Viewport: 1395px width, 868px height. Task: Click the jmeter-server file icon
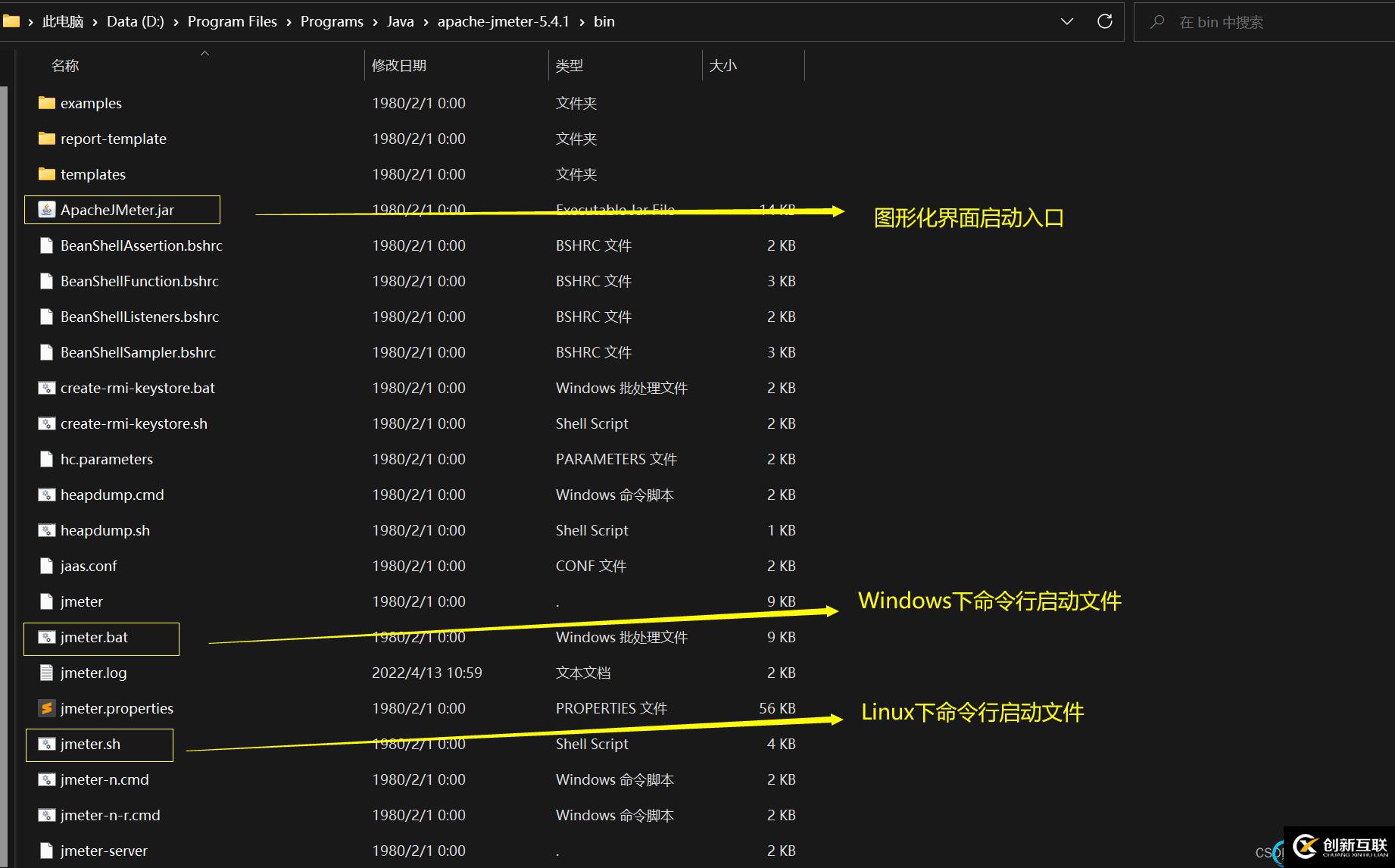(x=47, y=850)
